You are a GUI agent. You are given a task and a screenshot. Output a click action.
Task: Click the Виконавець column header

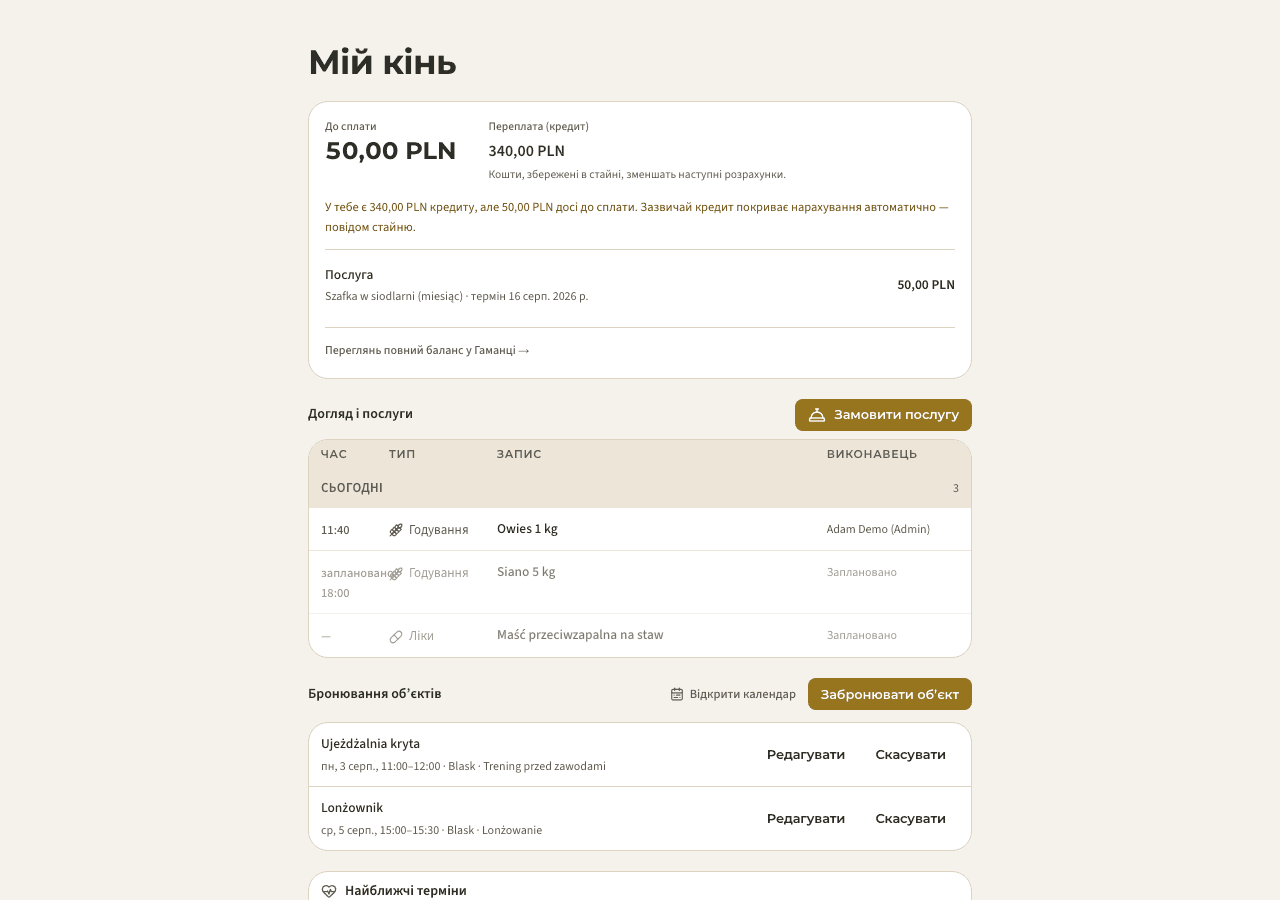point(872,454)
